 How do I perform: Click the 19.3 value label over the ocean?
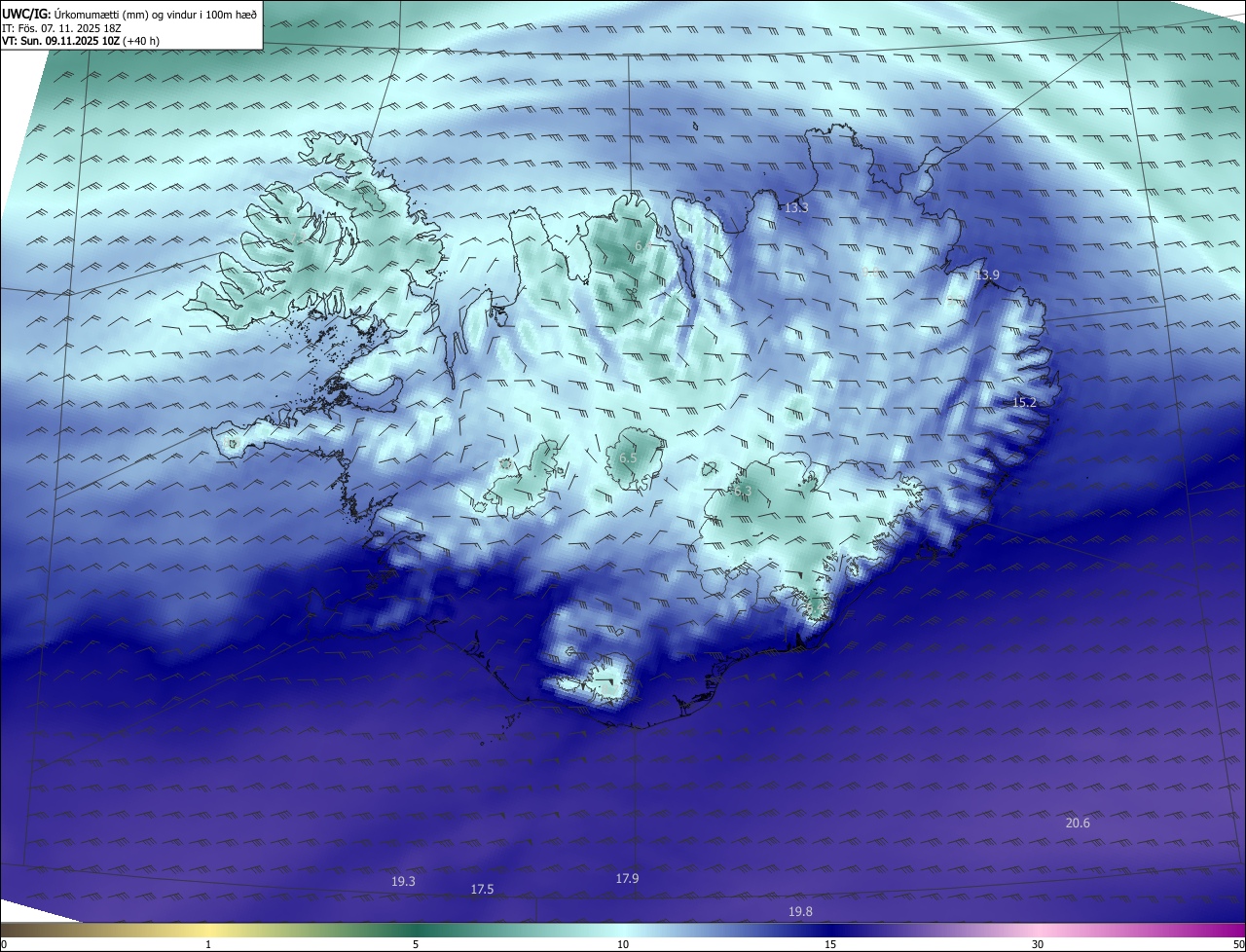(403, 881)
